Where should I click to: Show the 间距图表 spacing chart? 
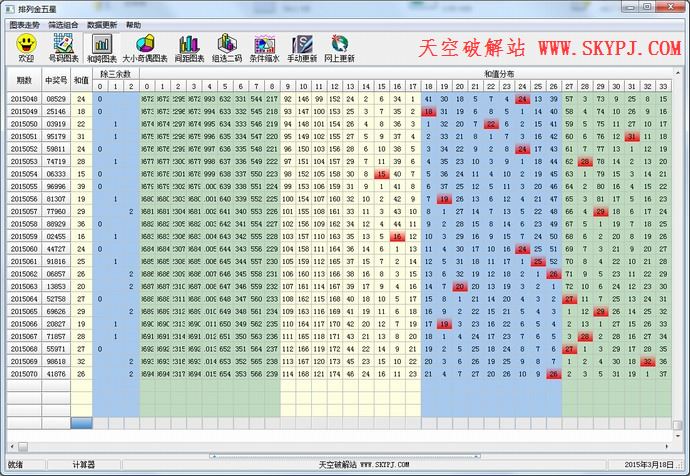(x=188, y=44)
